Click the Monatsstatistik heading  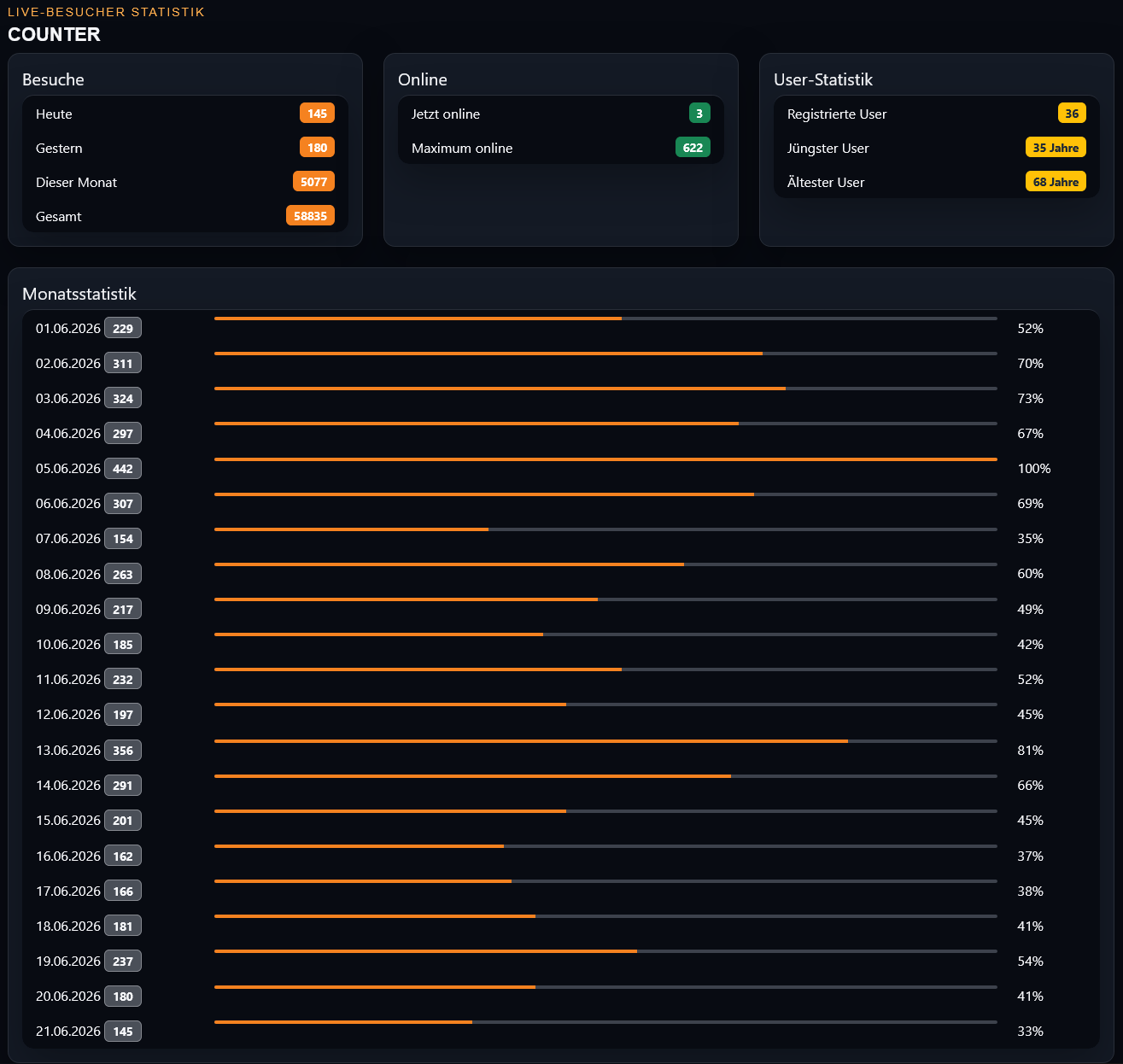(x=79, y=294)
